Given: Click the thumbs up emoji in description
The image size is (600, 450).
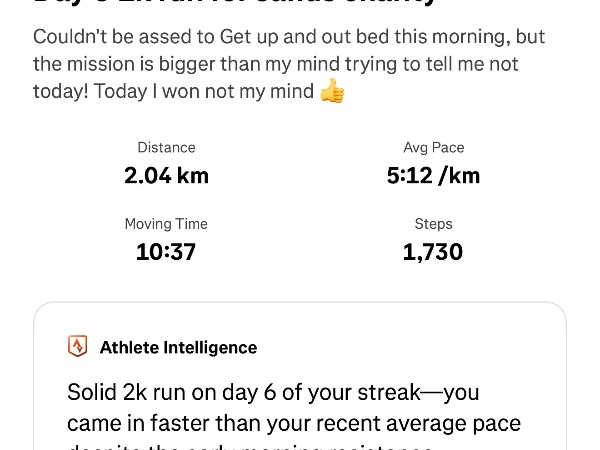Looking at the screenshot, I should point(332,93).
